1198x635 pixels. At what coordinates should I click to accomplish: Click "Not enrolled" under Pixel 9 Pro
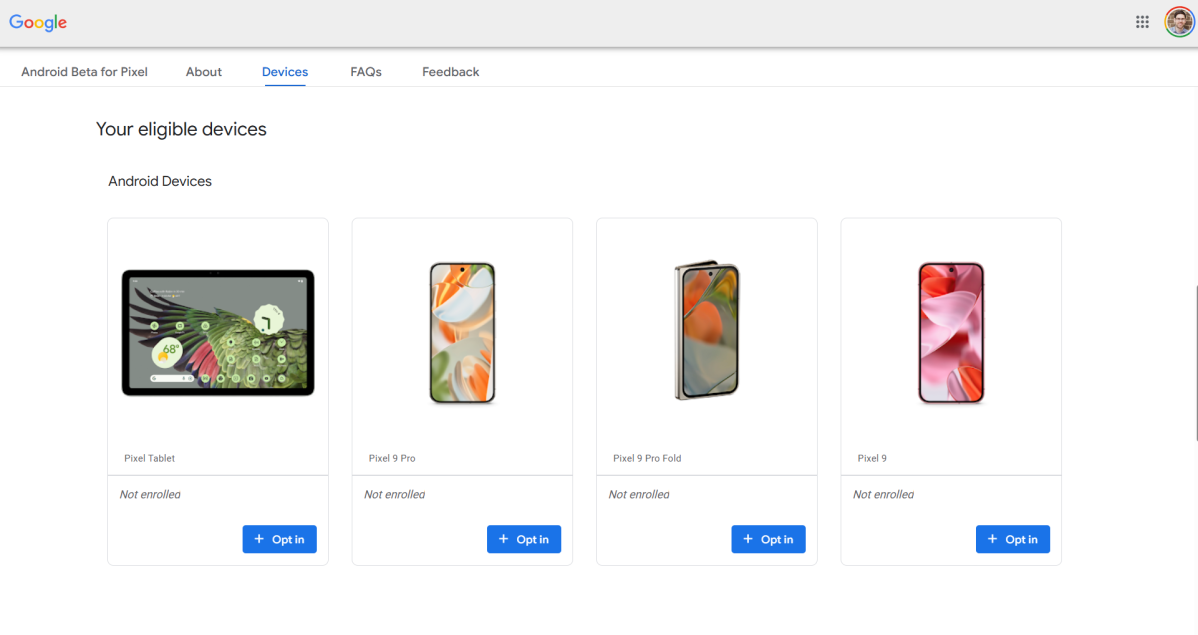pyautogui.click(x=394, y=494)
